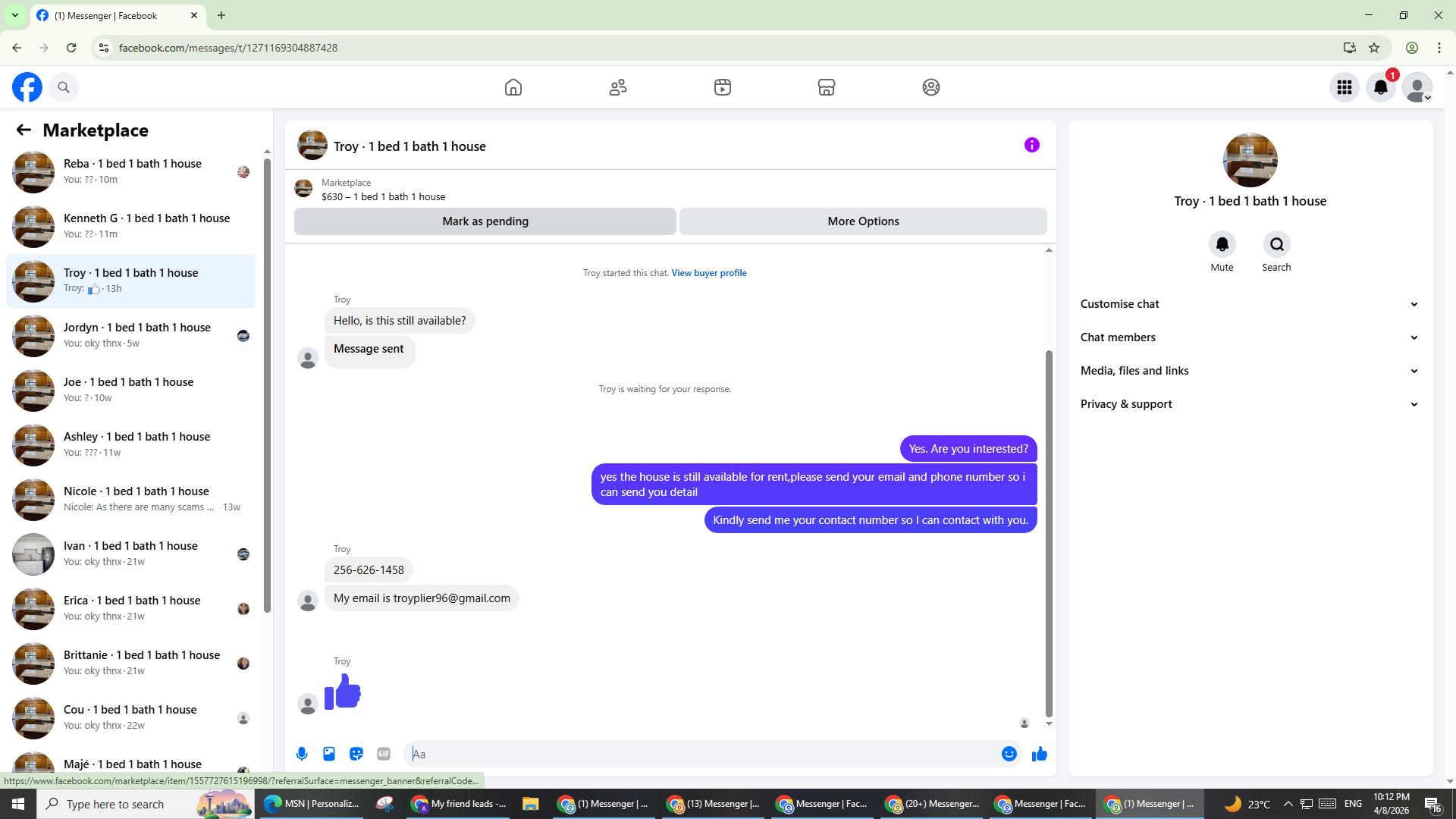
Task: Open the sticker picker icon
Action: point(356,754)
